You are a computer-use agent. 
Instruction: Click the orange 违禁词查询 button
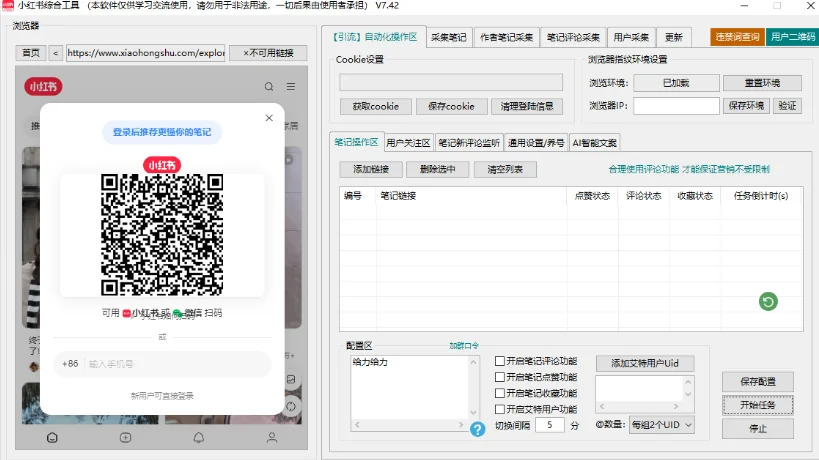(737, 37)
